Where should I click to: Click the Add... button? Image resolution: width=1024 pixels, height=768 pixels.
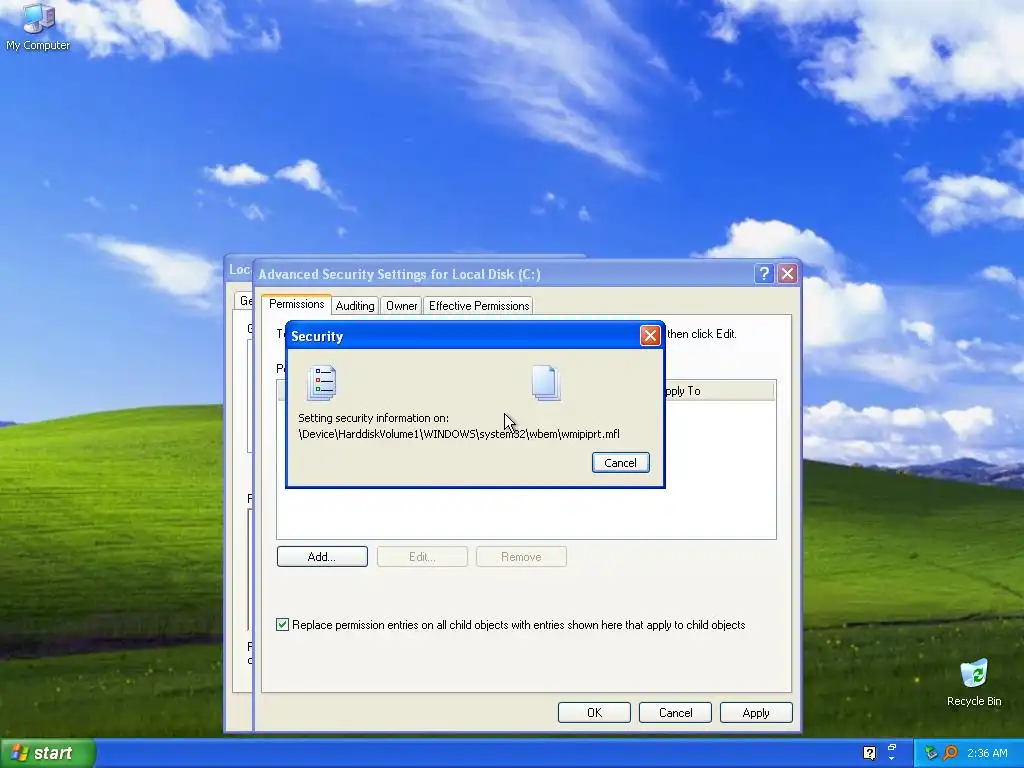coord(322,556)
